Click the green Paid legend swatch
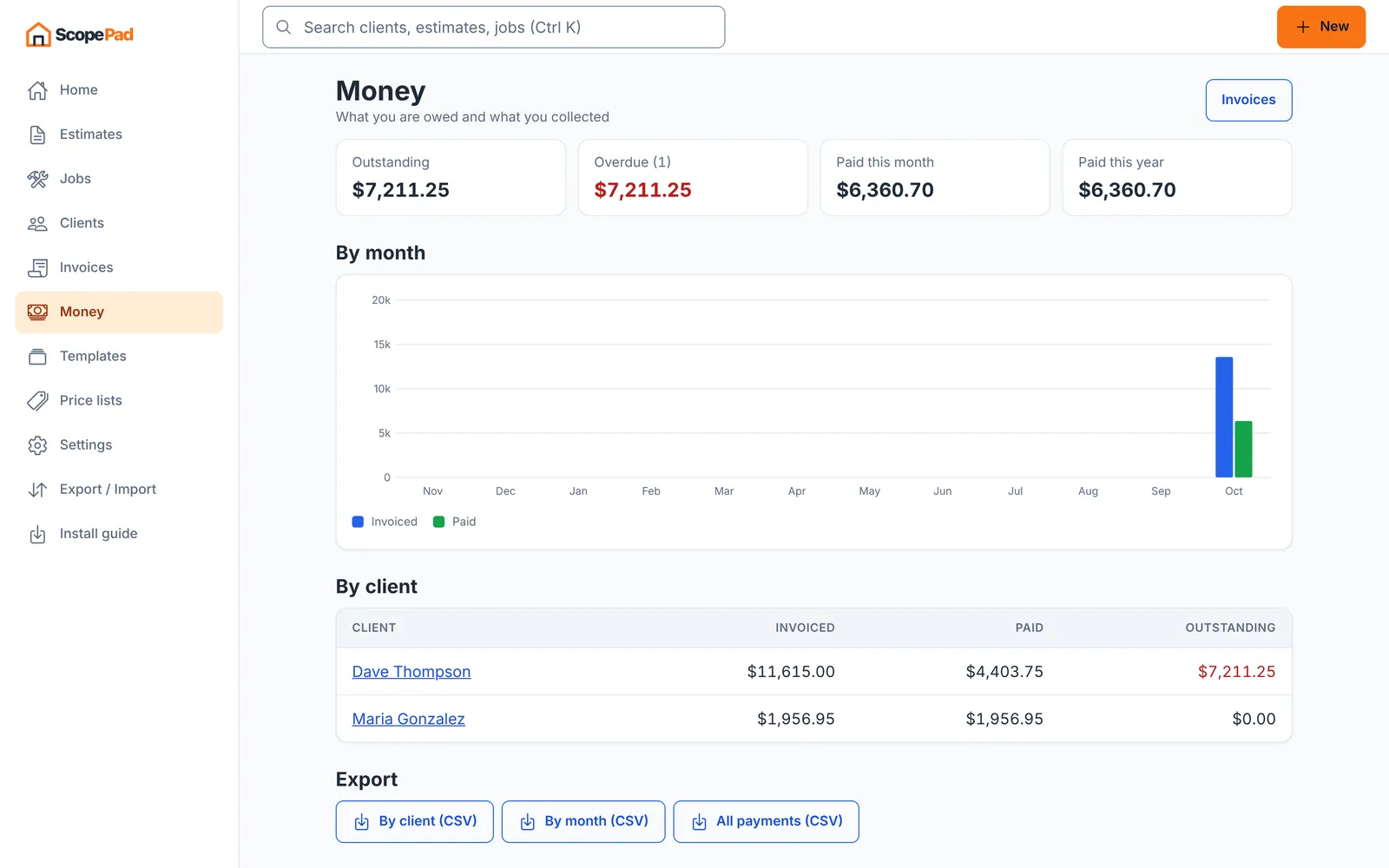 coord(438,522)
